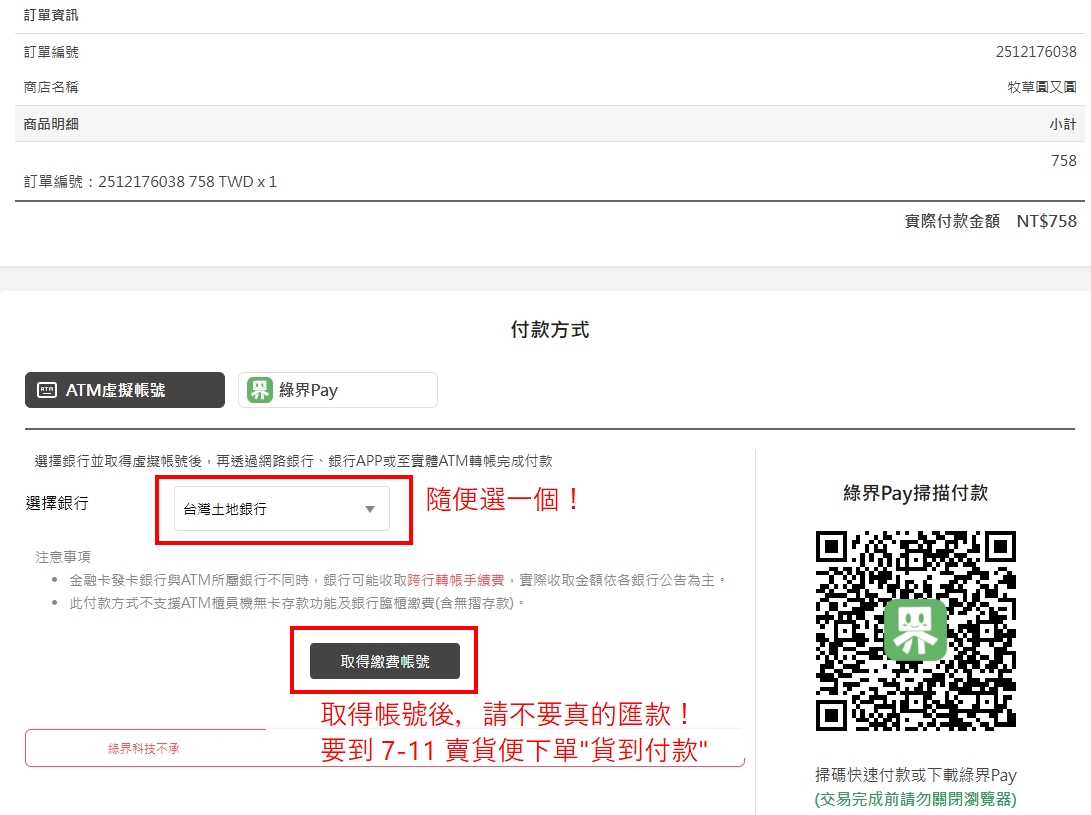Click the store name 牧草圓又圓
The width and height of the screenshot is (1091, 815).
(x=1041, y=87)
